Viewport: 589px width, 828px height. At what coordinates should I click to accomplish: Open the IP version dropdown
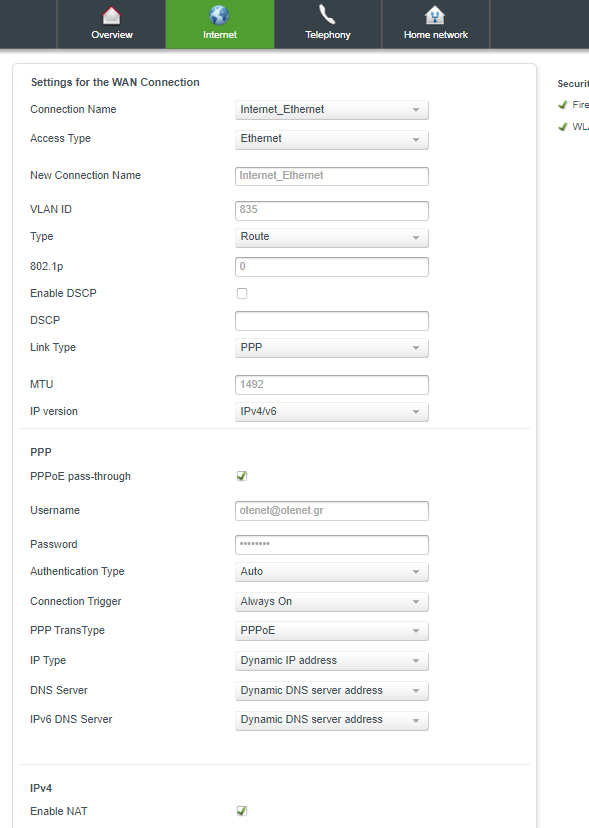[332, 412]
